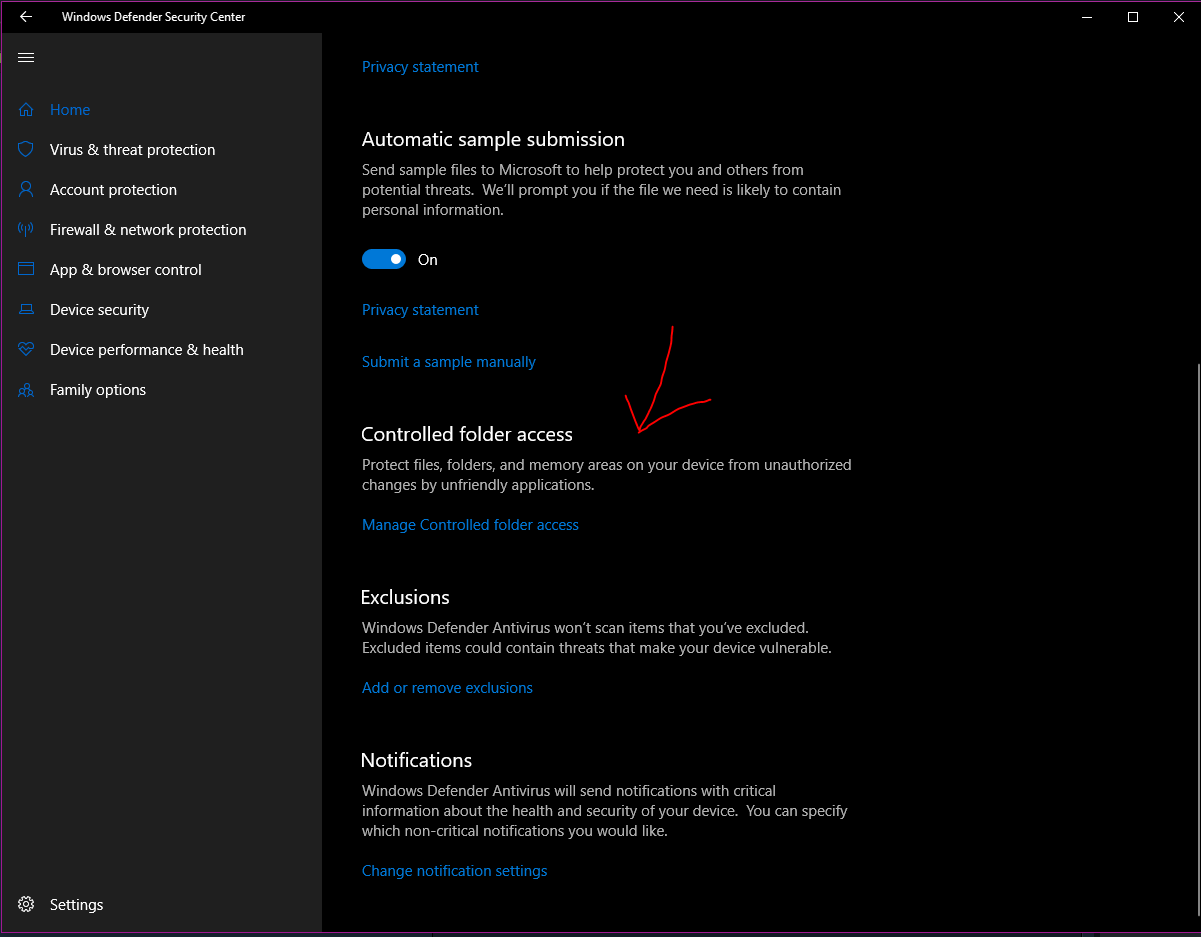Screen dimensions: 1201x937
Task: Click the Firewall & network protection antenna icon
Action: coord(26,230)
